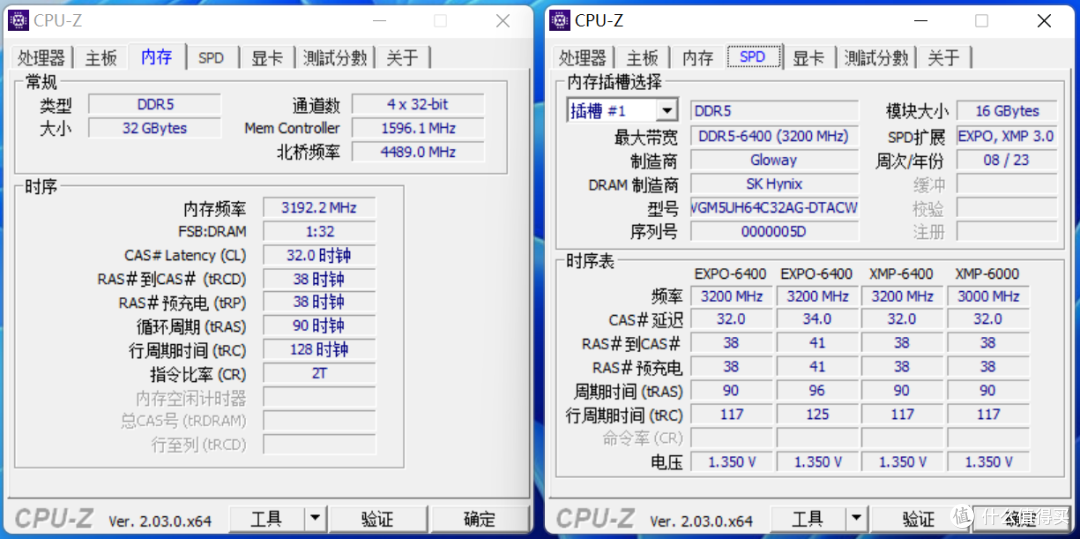Click 工具 button in right CPU-Z window
Screen dimensions: 1080x539
pos(807,519)
